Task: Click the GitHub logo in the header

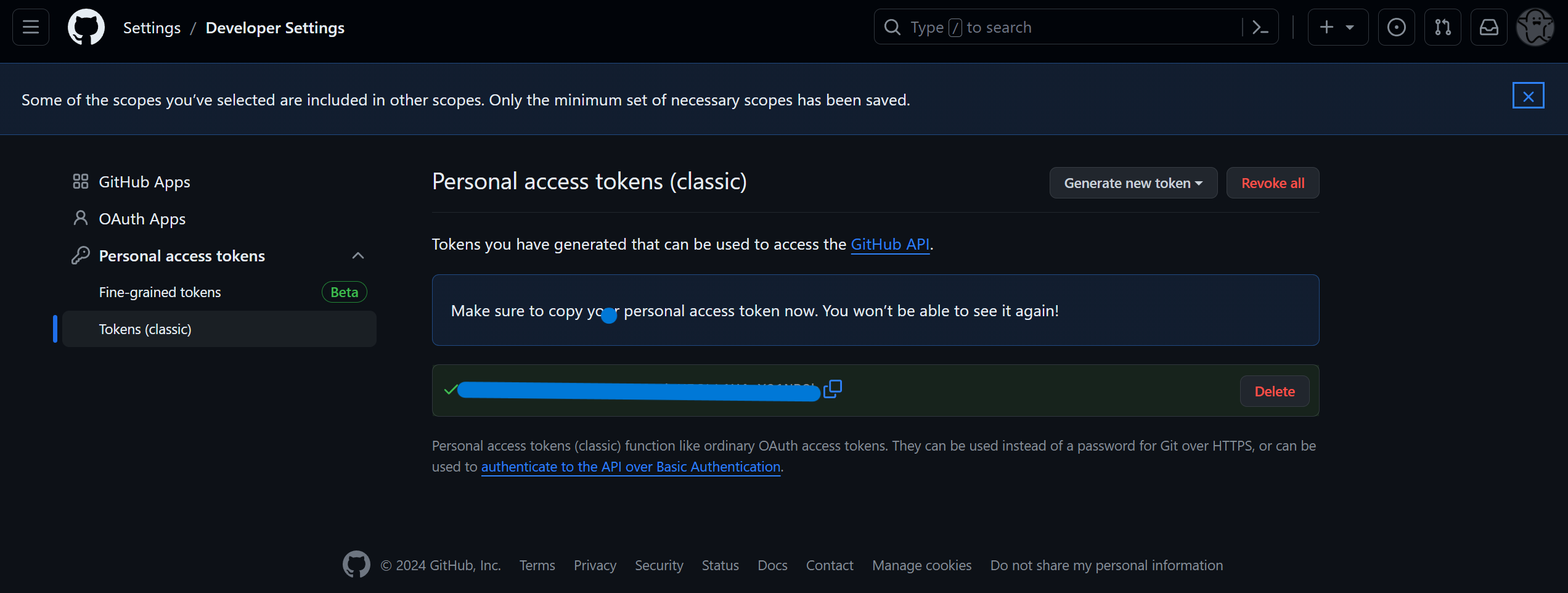Action: 86,27
